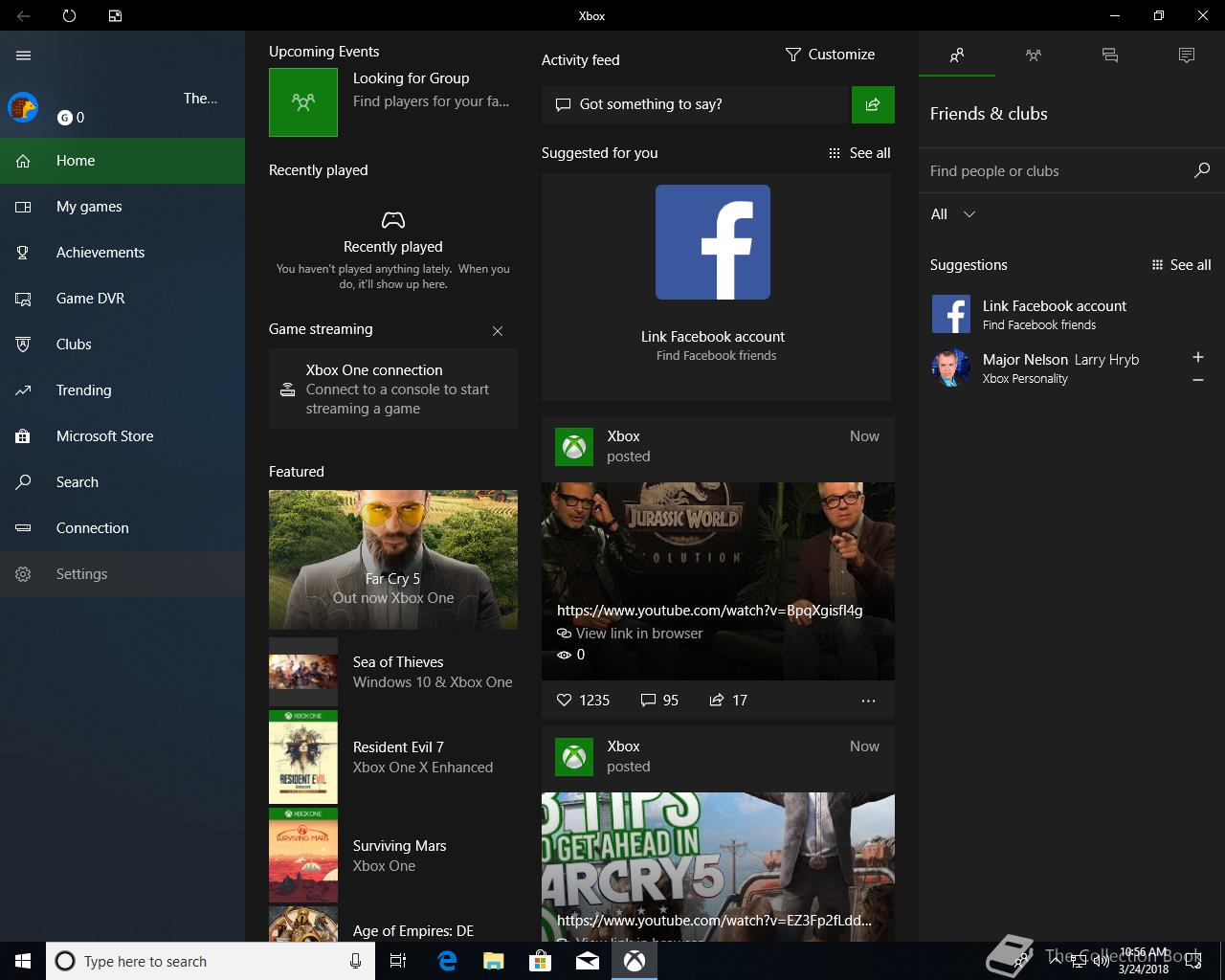This screenshot has width=1225, height=980.
Task: Click Link Facebook account suggestion
Action: 1072,314
